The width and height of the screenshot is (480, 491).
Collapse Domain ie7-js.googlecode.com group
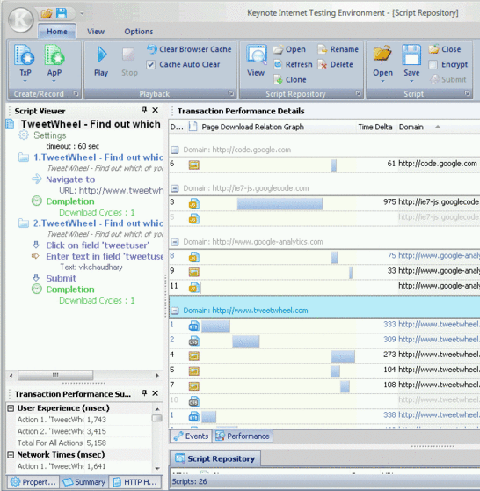175,189
